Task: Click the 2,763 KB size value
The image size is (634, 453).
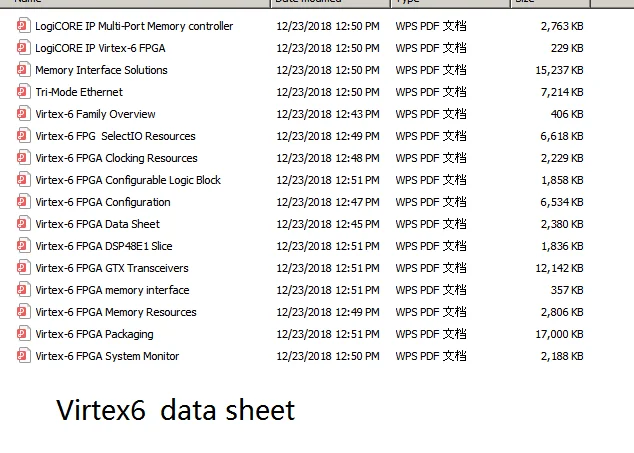Action: 562,26
